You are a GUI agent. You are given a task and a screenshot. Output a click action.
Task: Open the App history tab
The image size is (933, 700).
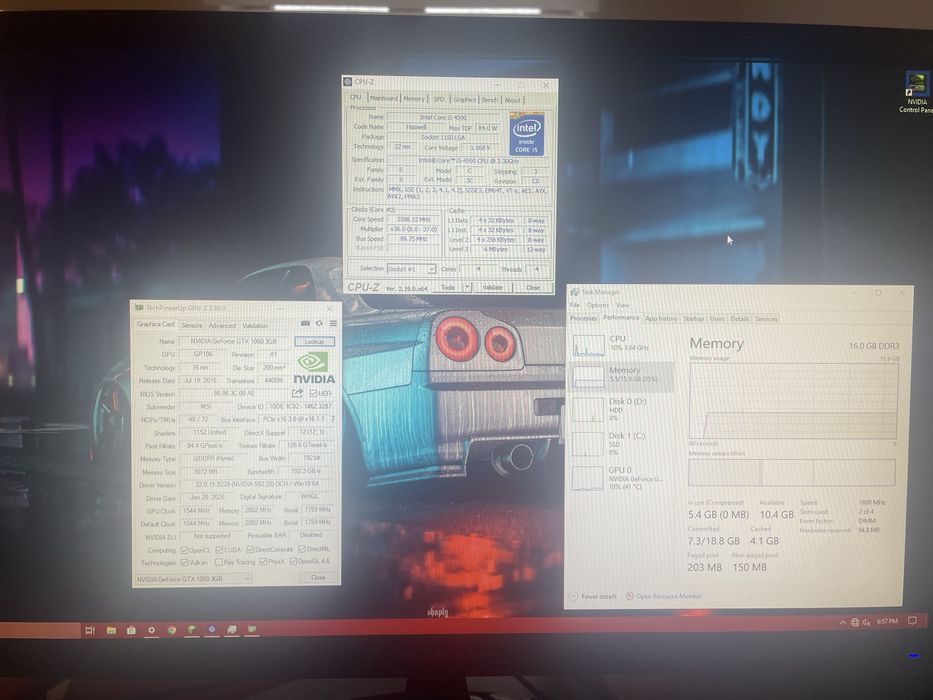[x=661, y=318]
